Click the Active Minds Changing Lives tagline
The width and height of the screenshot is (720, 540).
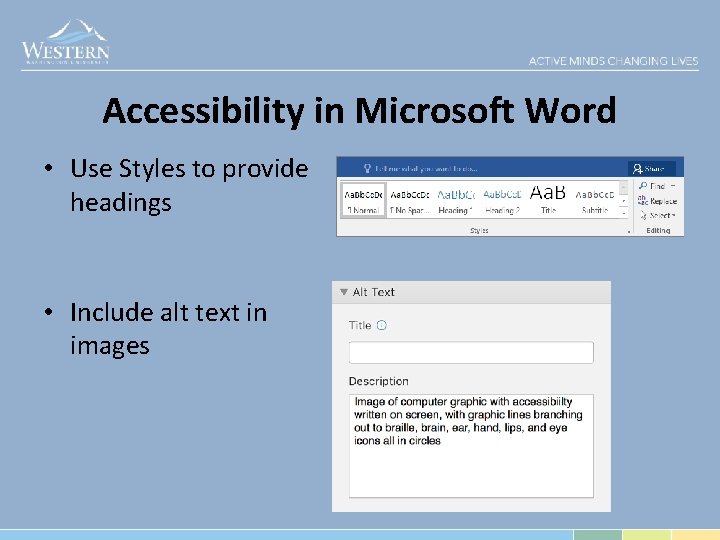613,61
